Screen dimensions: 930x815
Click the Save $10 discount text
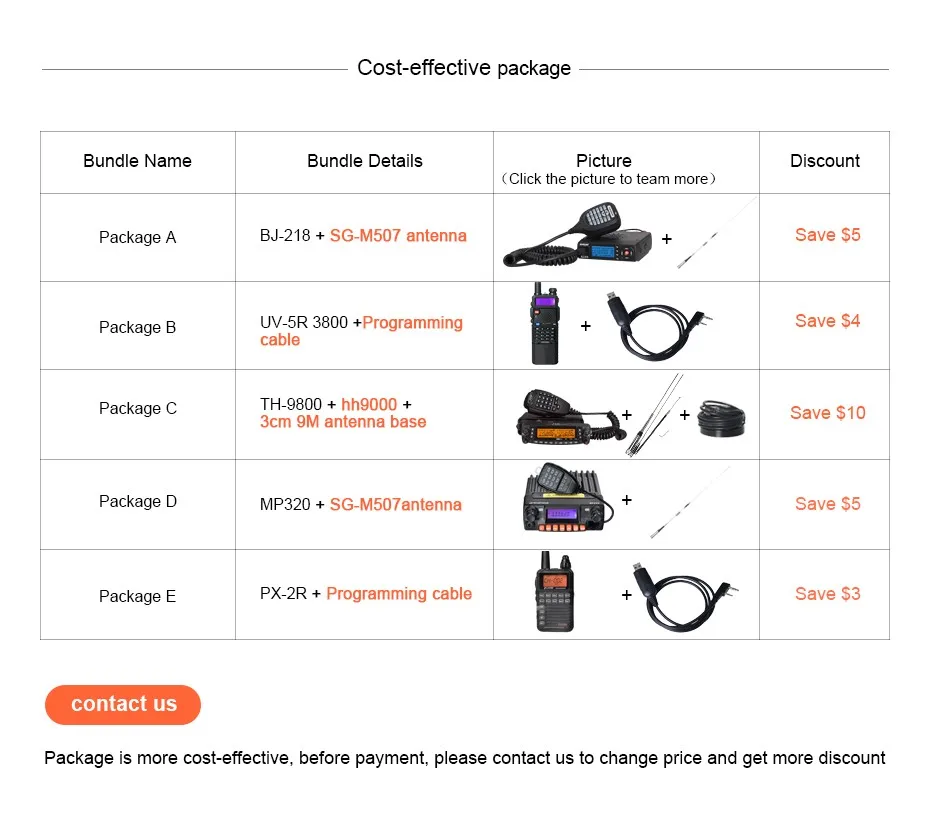[827, 413]
